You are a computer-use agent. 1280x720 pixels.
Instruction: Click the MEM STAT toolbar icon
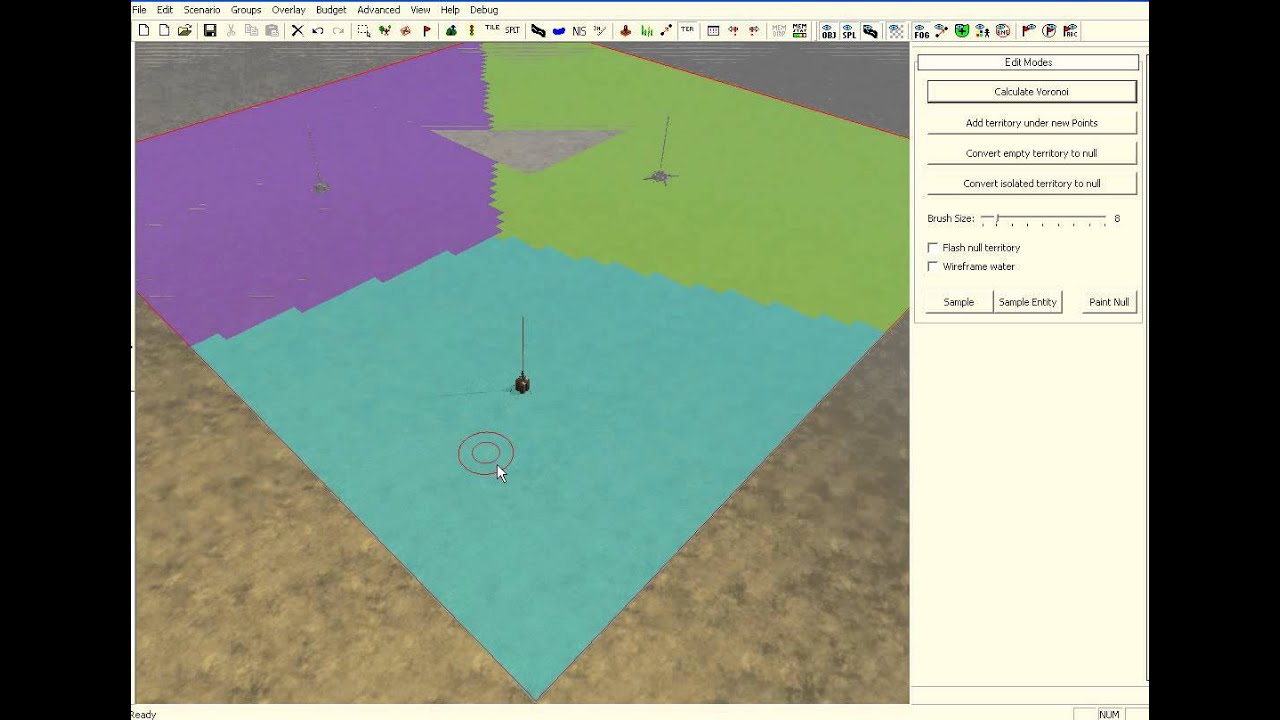799,31
